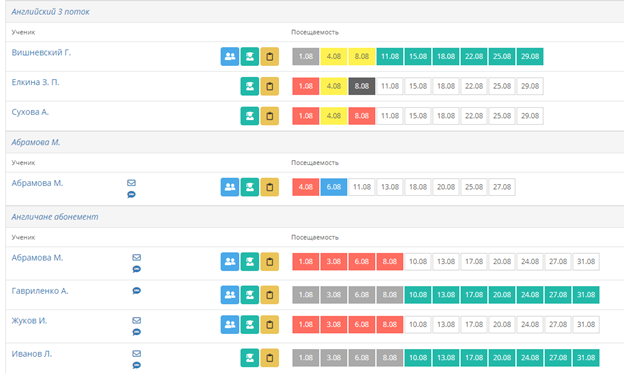Click red 3.08 cell for Абрамова М. in Англичане абонемент
Image resolution: width=624 pixels, height=373 pixels.
(333, 262)
